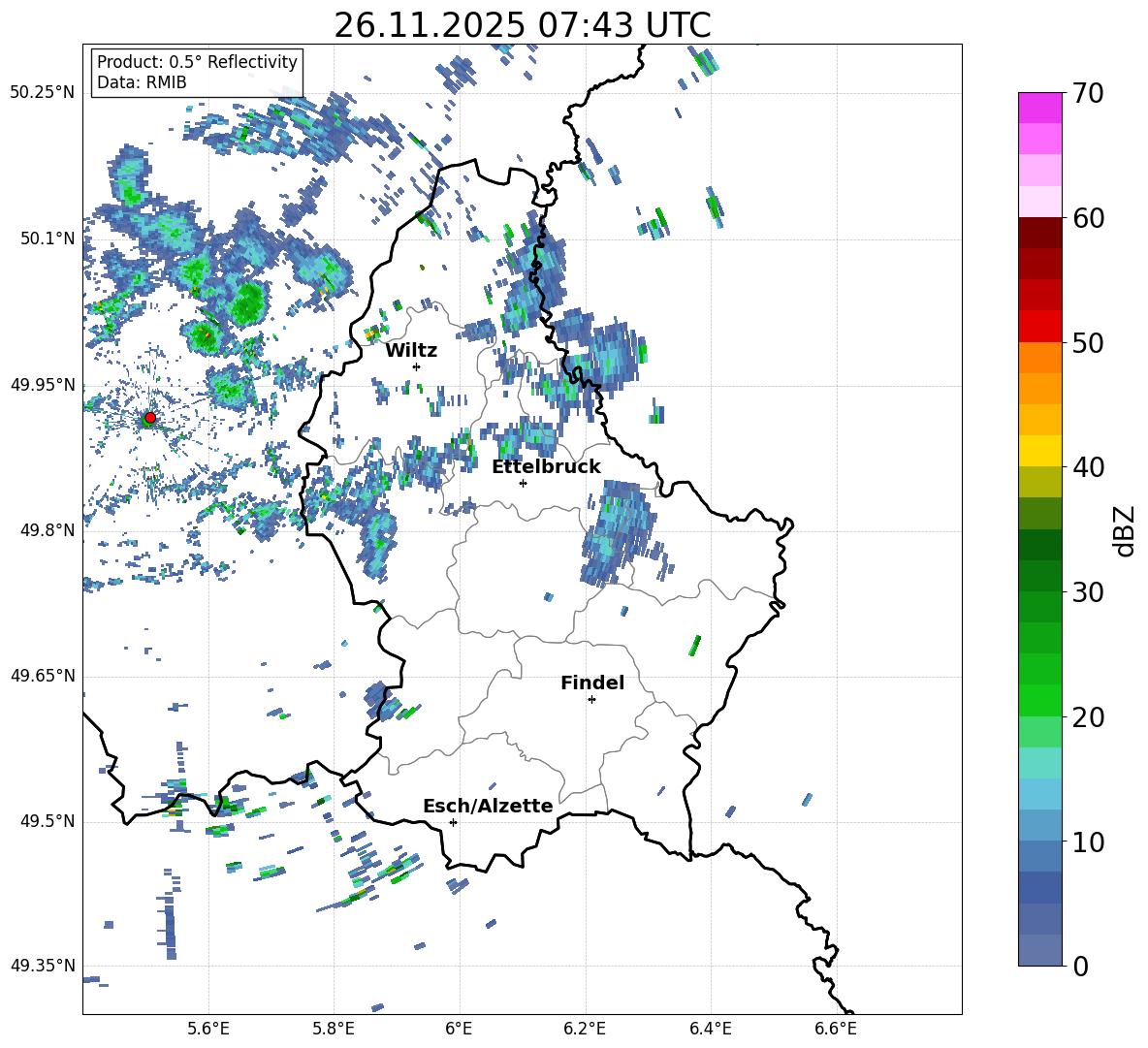Screen dimensions: 1148x1048
Task: Pick the yellow swatch just above 40 dBZ
Action: coord(1039,451)
